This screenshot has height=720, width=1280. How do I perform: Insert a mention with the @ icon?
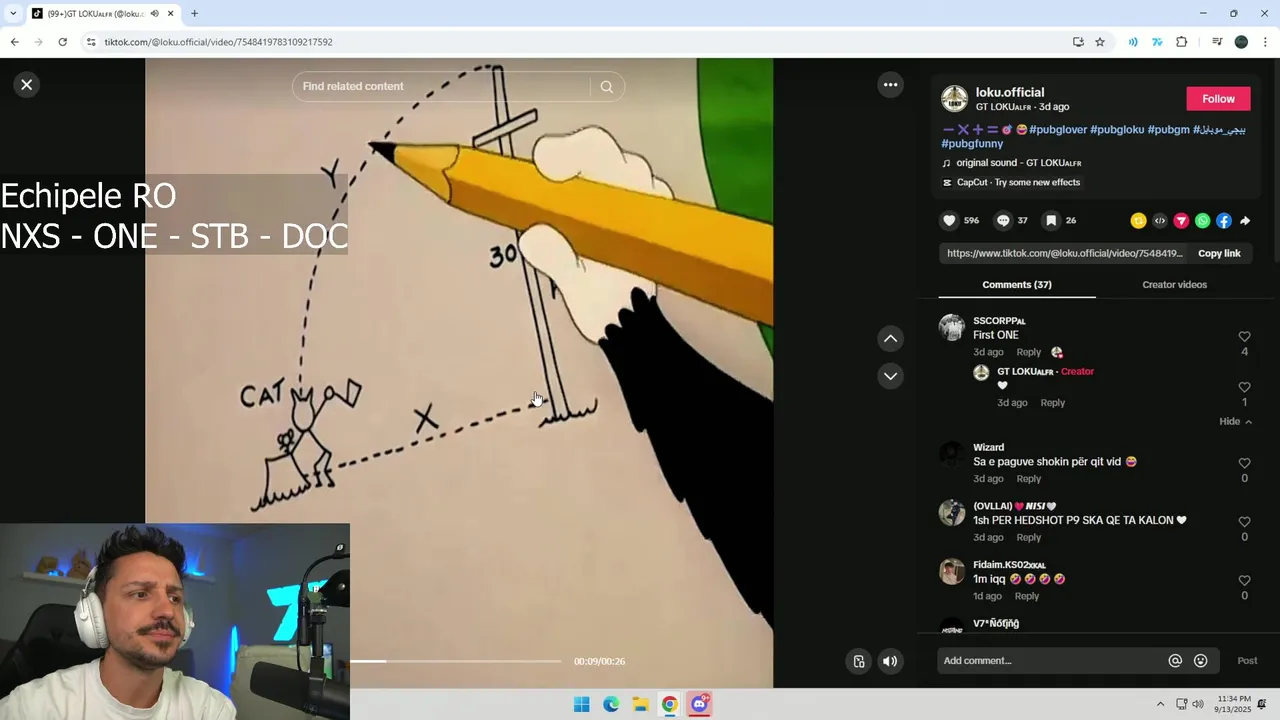click(x=1175, y=661)
